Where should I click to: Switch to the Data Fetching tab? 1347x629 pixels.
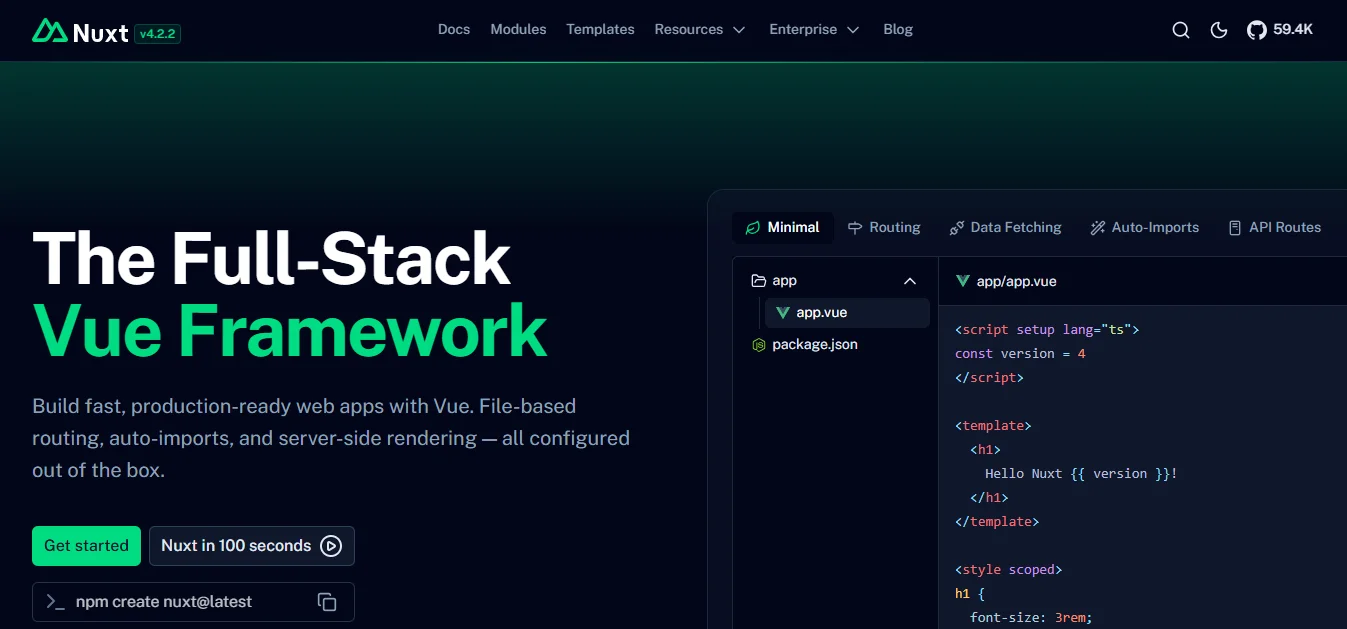1005,228
